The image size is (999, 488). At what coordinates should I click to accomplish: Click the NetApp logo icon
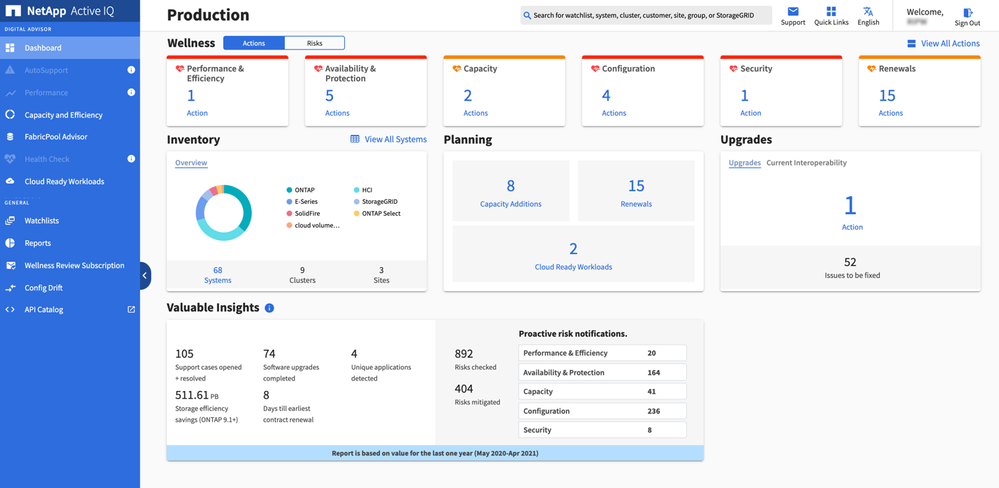(x=13, y=11)
